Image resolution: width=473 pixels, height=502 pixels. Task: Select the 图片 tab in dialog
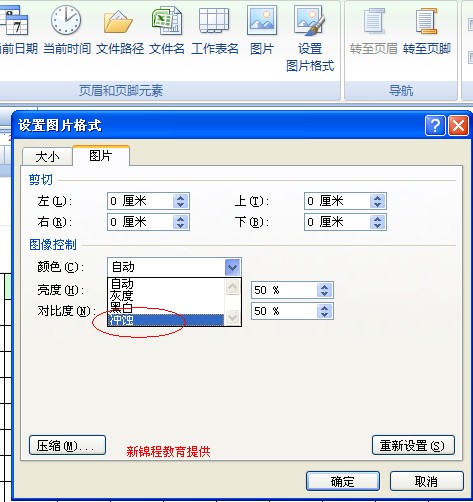click(x=101, y=155)
